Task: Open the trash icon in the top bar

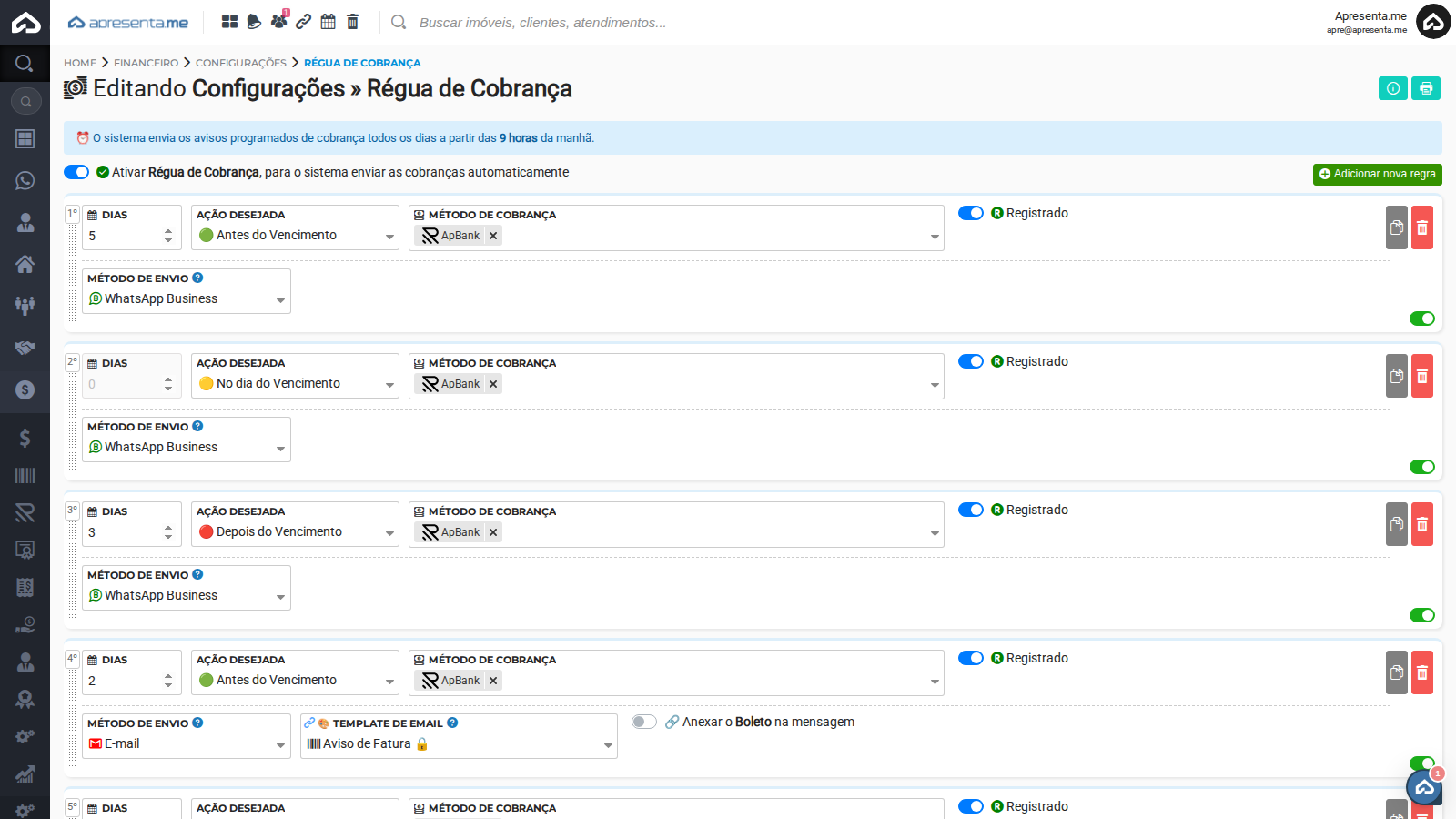Action: pyautogui.click(x=352, y=20)
